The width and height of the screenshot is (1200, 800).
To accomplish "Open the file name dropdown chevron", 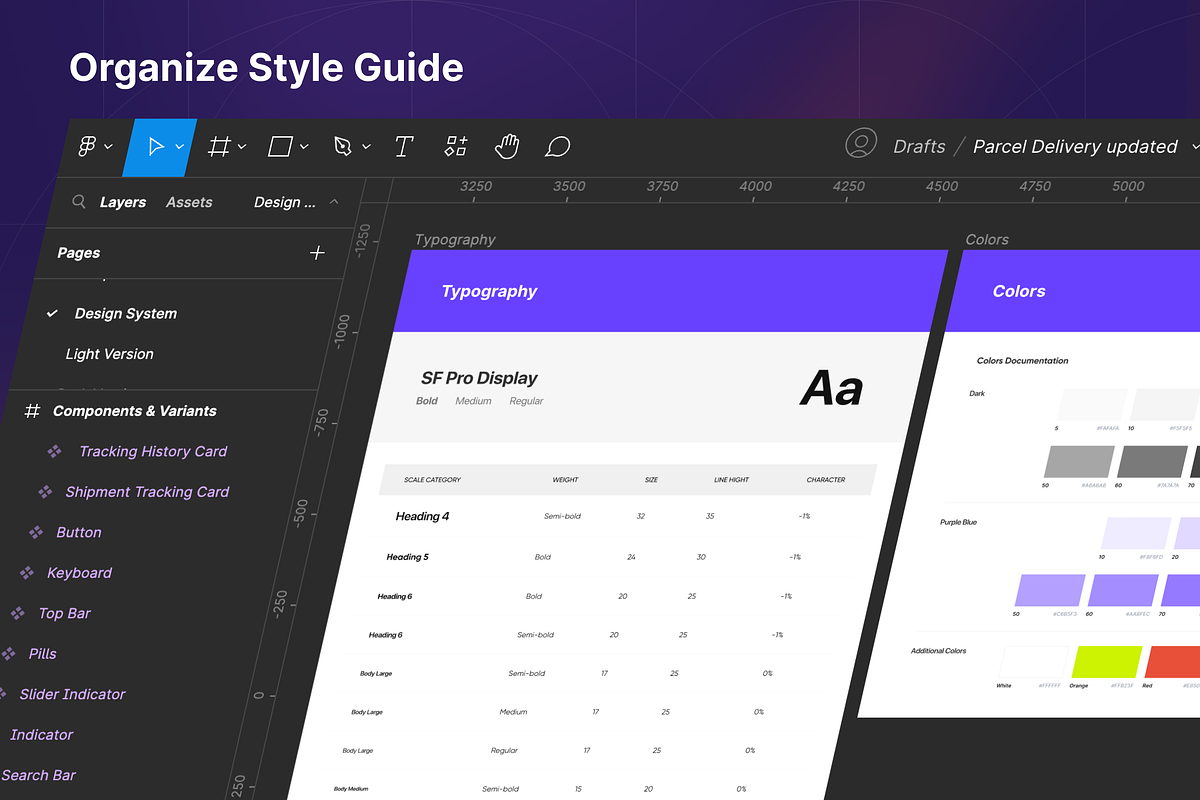I will 1195,147.
